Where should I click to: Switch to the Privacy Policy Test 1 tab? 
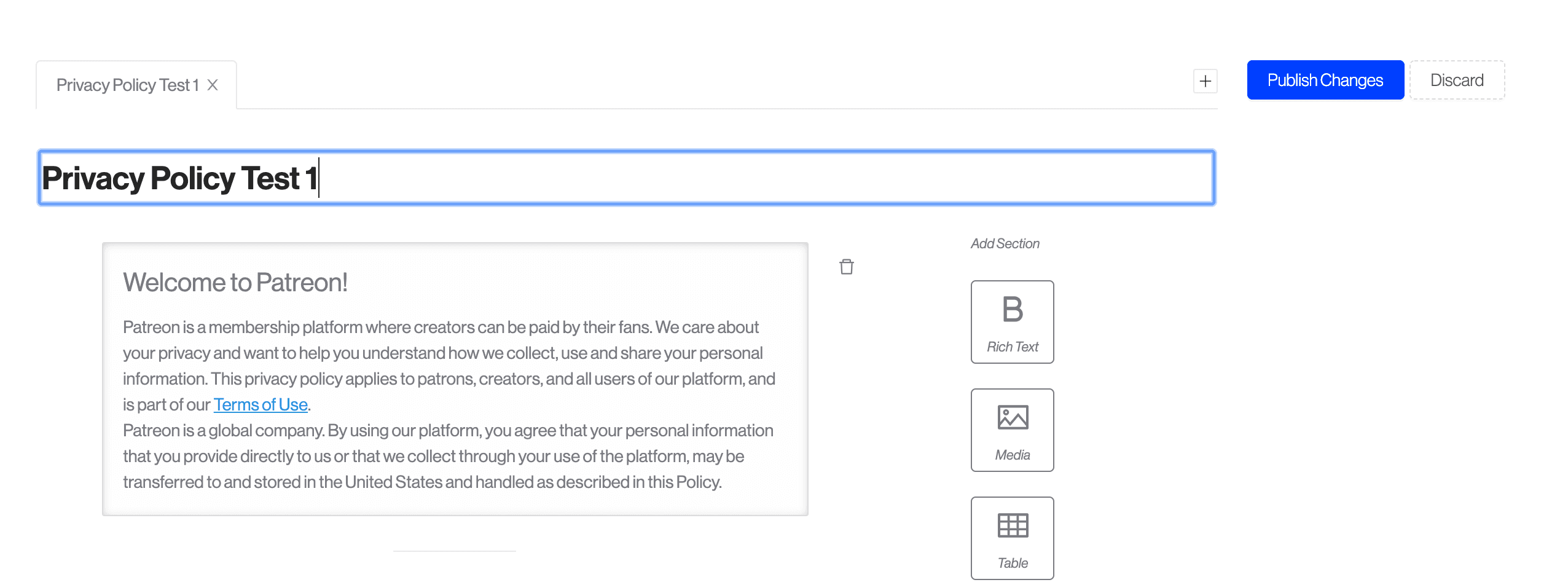pos(127,85)
